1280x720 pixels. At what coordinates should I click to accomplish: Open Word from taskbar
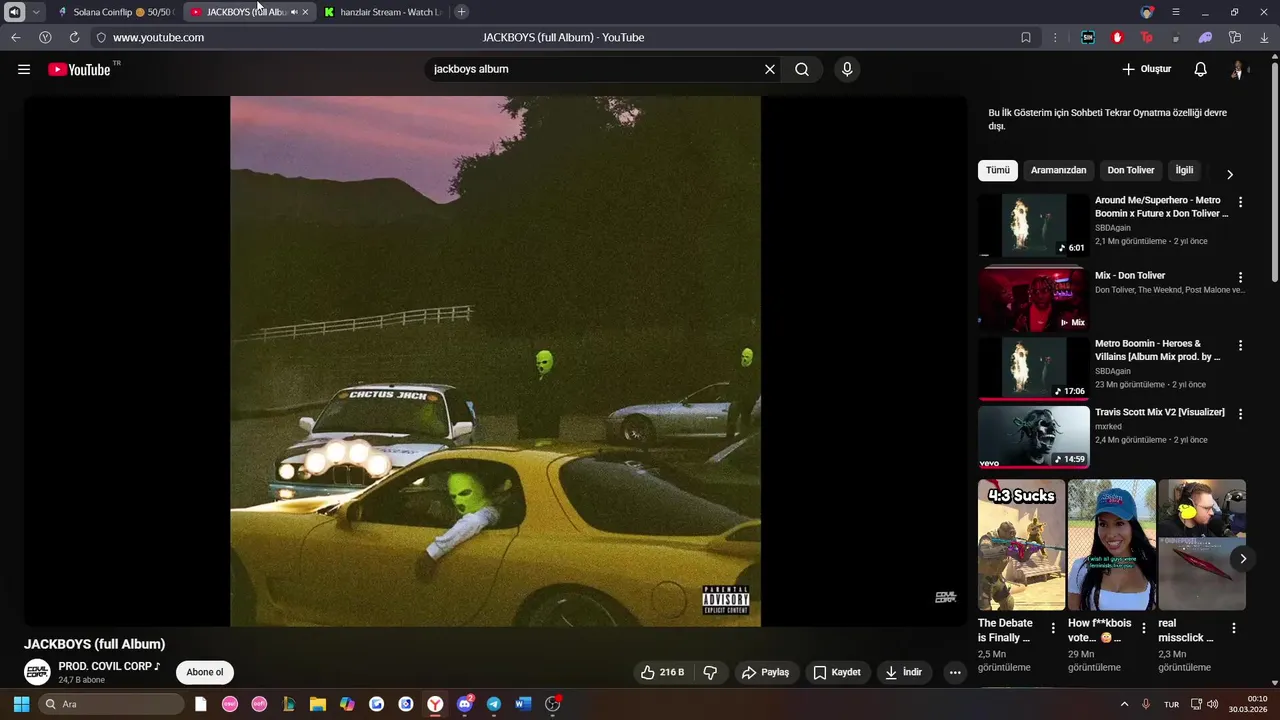[x=523, y=704]
